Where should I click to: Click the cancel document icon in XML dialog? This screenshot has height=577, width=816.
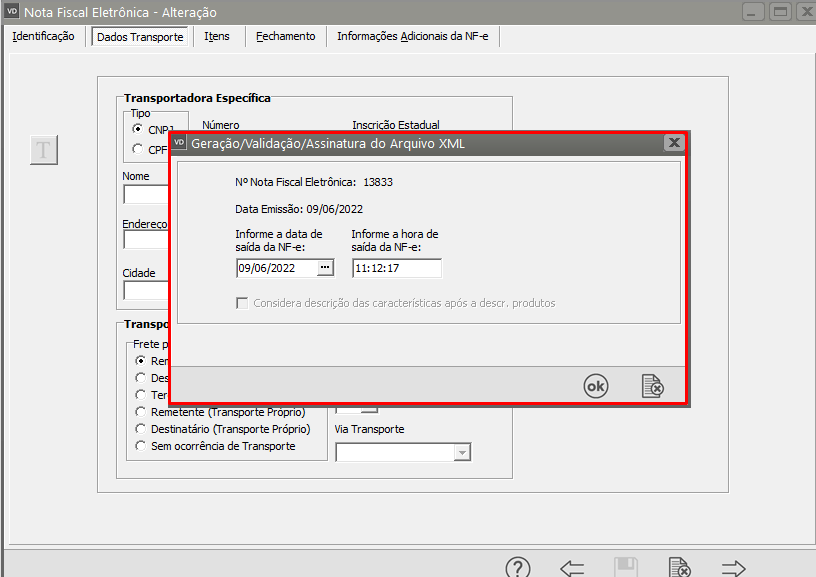click(652, 386)
